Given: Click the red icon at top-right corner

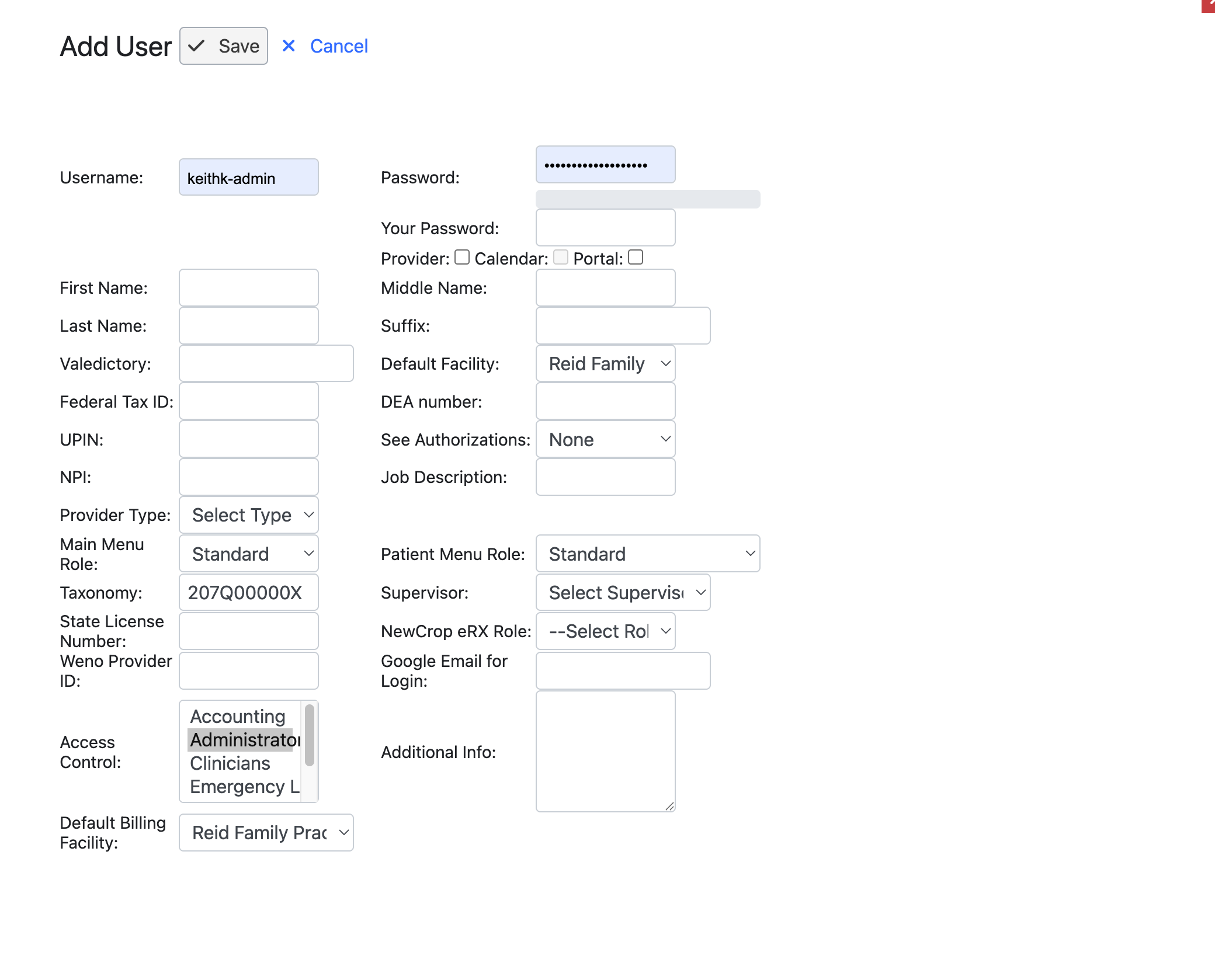Looking at the screenshot, I should (x=1209, y=5).
